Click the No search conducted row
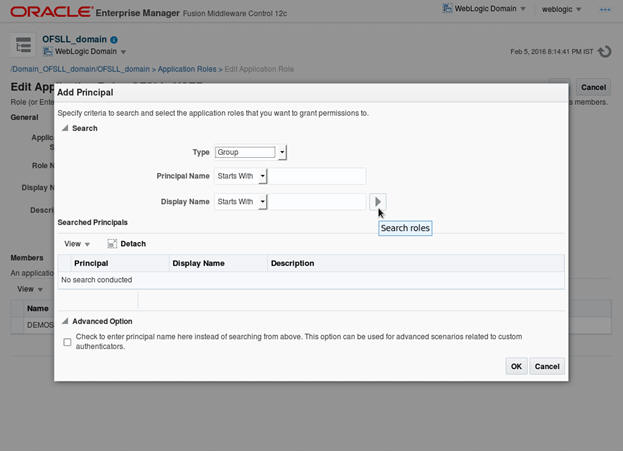This screenshot has height=452, width=623. 311,280
